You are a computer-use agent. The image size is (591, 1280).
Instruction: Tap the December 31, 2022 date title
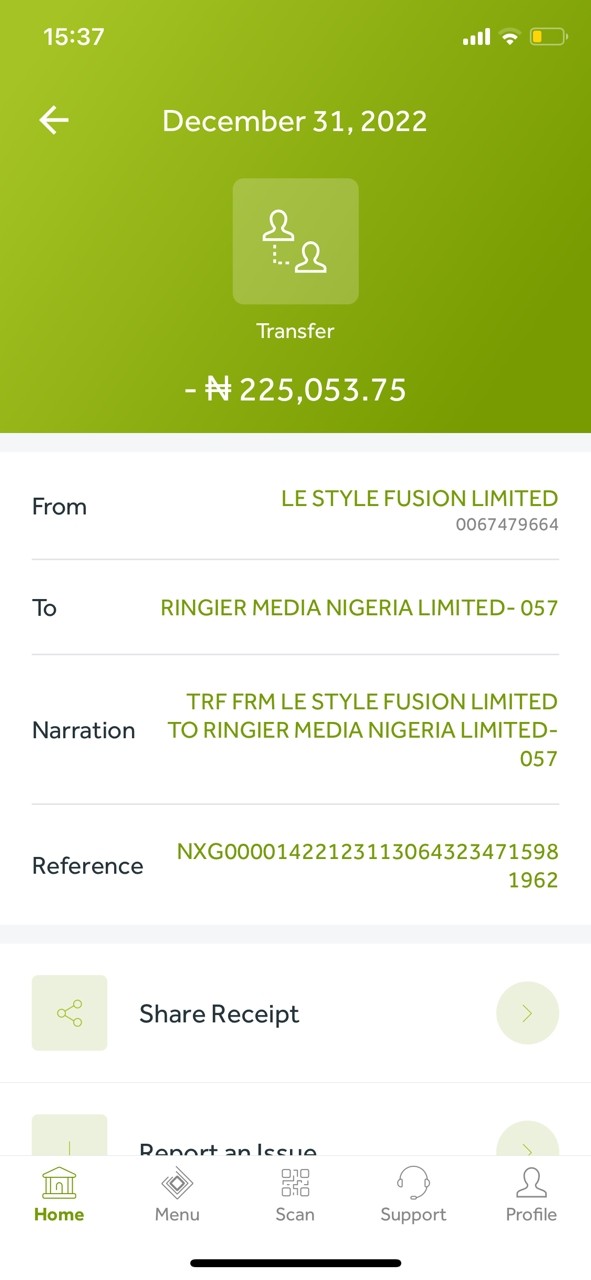click(295, 121)
